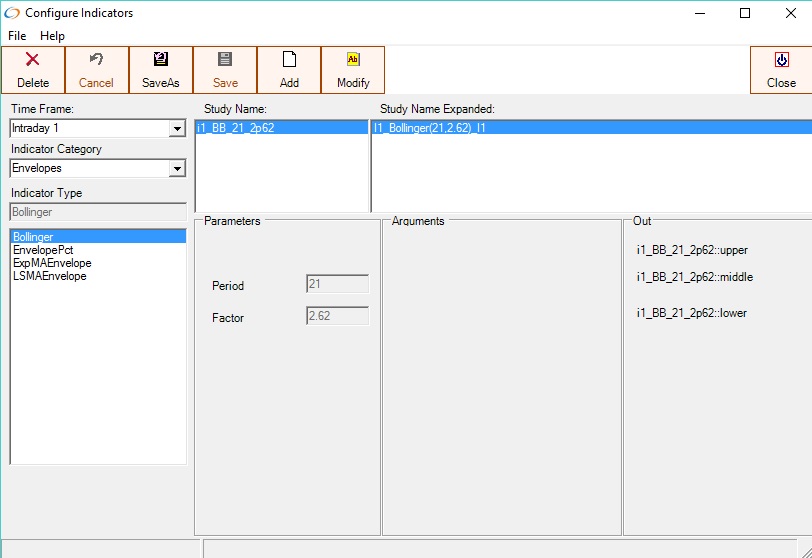Expand the Indicator Category dropdown

tap(177, 169)
